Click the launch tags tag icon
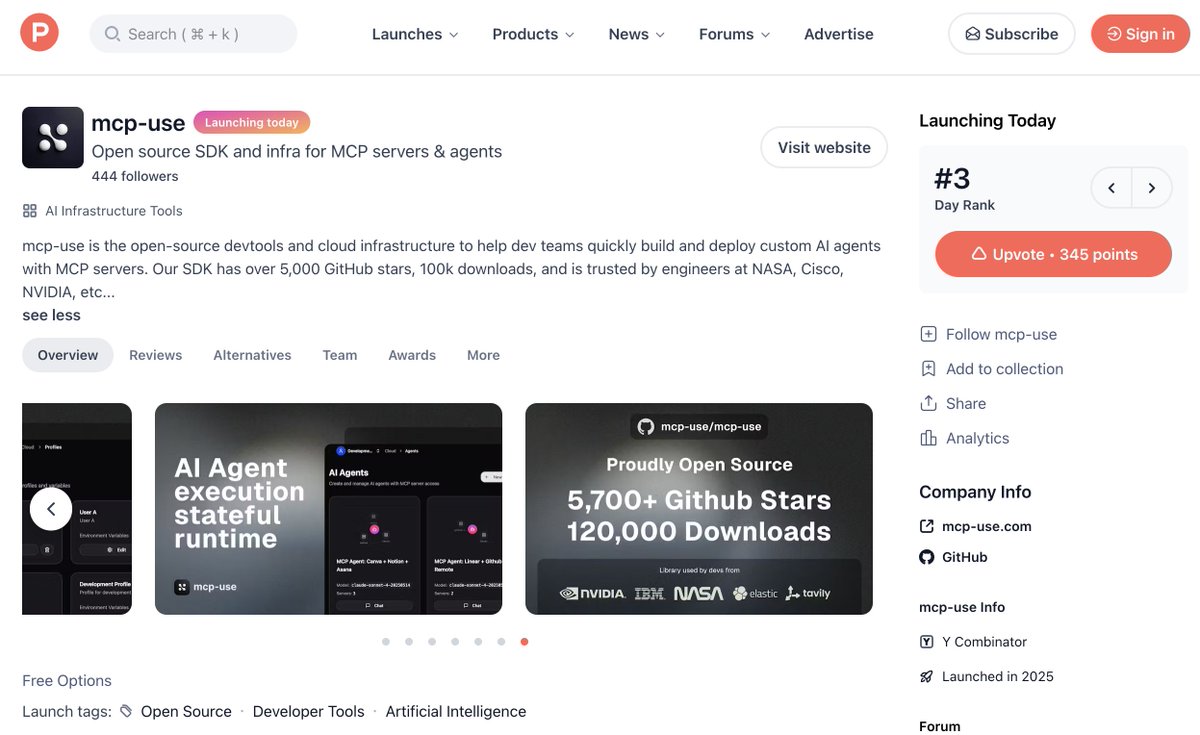The image size is (1200, 735). click(x=126, y=711)
